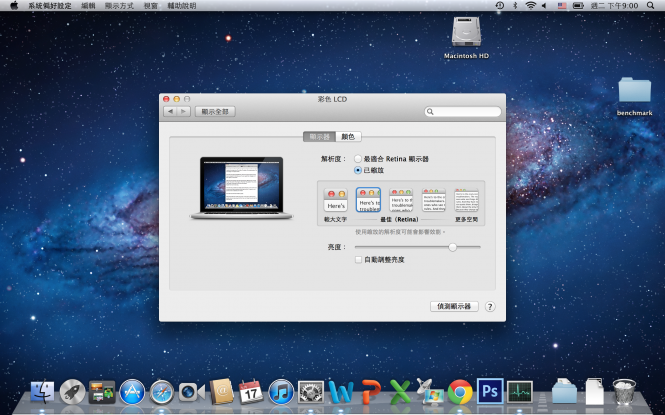665x415 pixels.
Task: Choose the 較大文字 scaled resolution thumbnail
Action: click(x=336, y=200)
